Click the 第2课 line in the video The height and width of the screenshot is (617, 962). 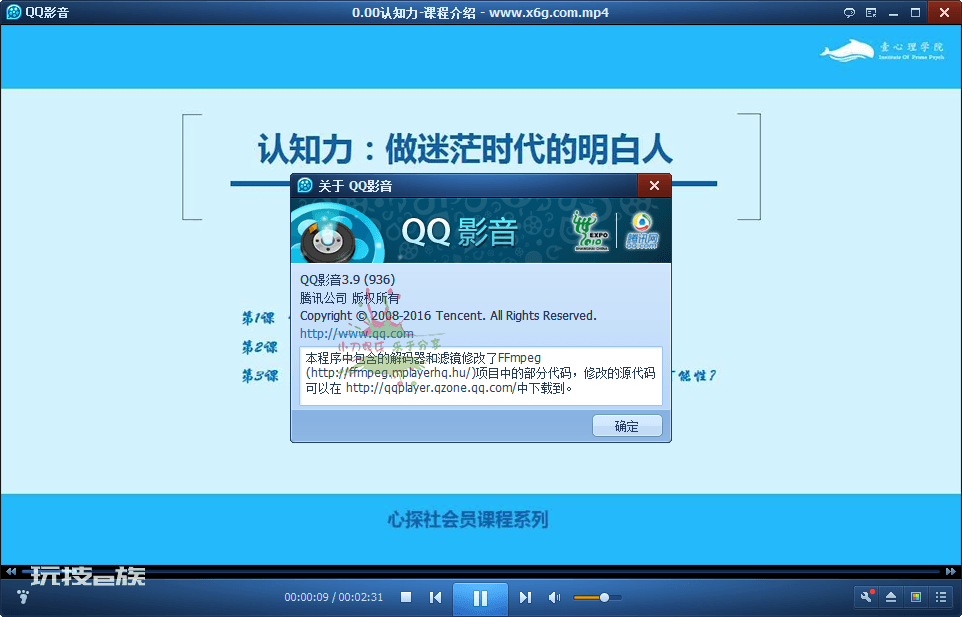[260, 347]
